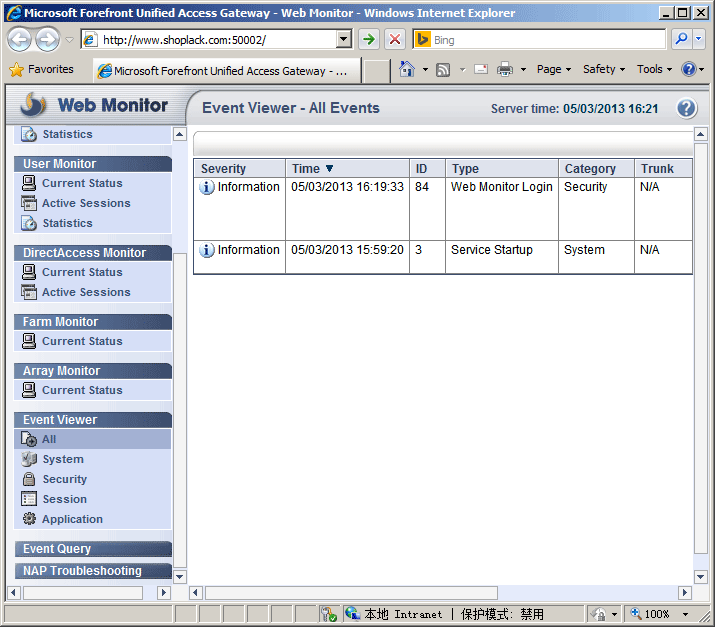Open NAP Troubleshooting section
The height and width of the screenshot is (627, 715).
pyautogui.click(x=93, y=570)
